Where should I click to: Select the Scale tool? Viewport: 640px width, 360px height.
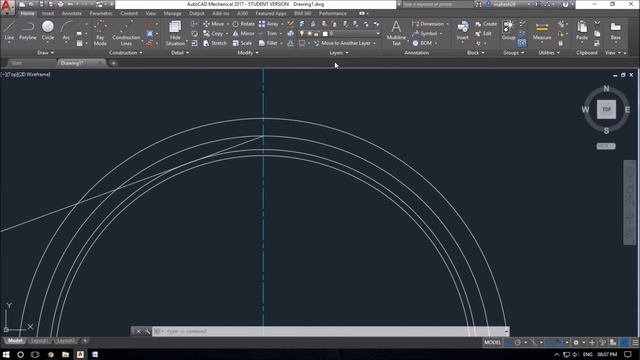(x=242, y=43)
